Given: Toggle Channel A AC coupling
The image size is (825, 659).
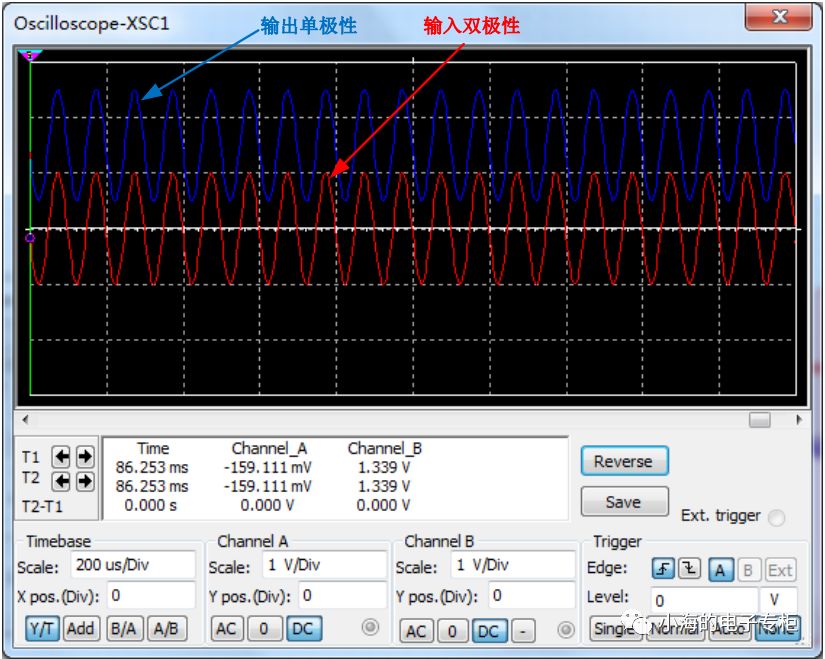Looking at the screenshot, I should click(x=227, y=628).
